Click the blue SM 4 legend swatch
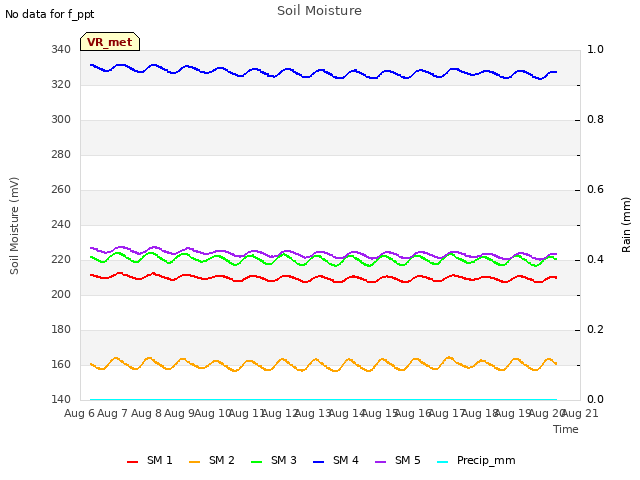 [x=318, y=462]
